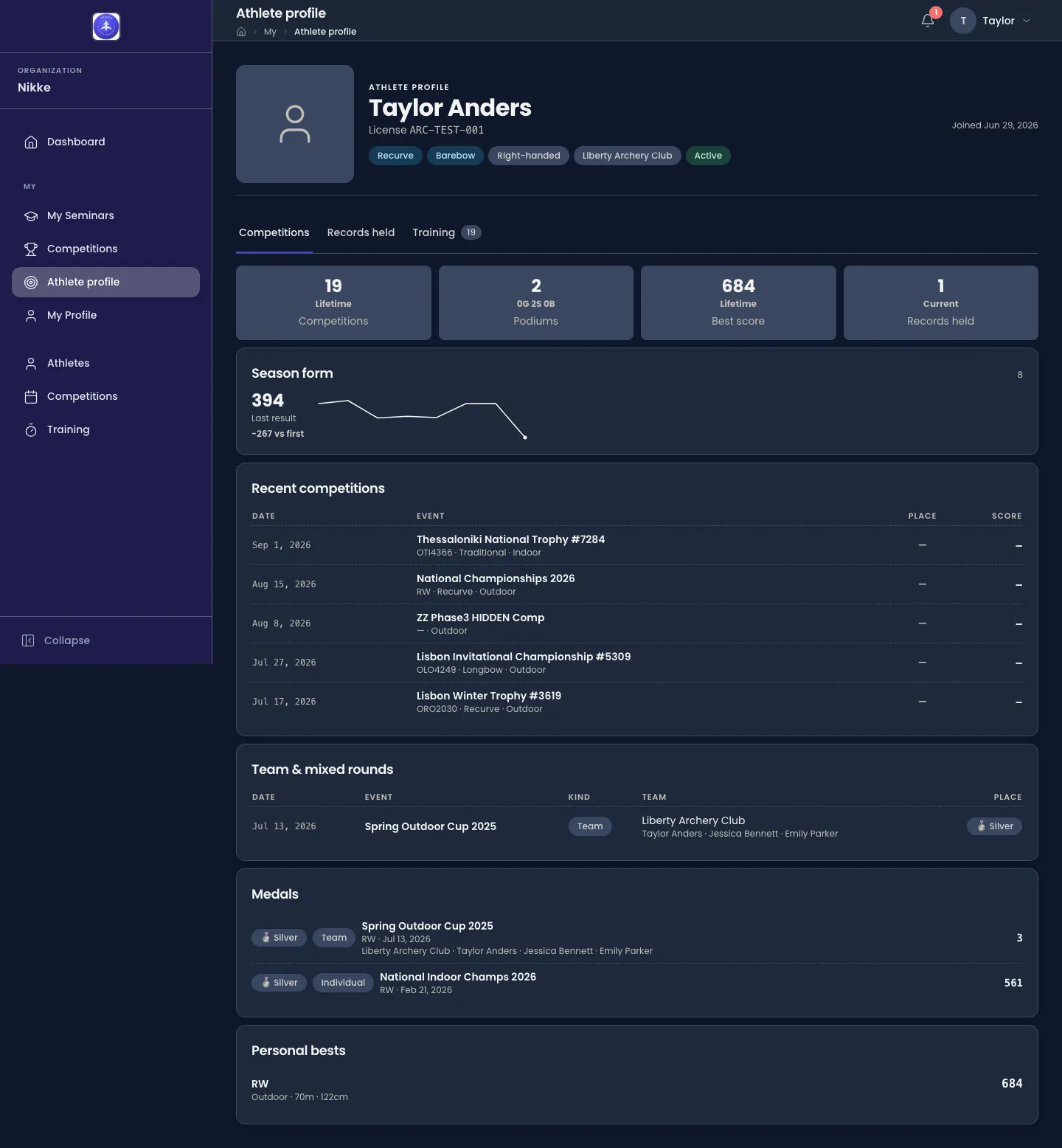Viewport: 1062px width, 1148px height.
Task: Expand the Taylor user menu chevron
Action: pyautogui.click(x=1027, y=21)
